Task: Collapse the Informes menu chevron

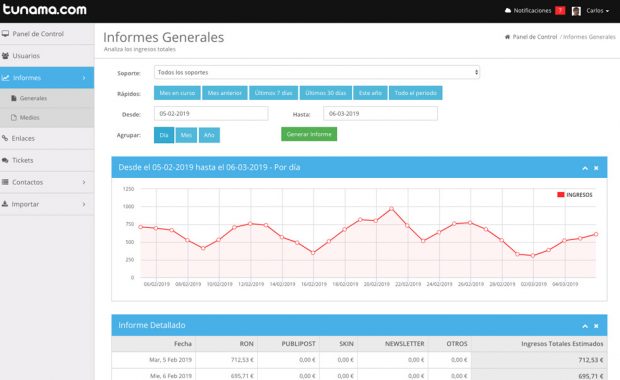Action: [84, 78]
